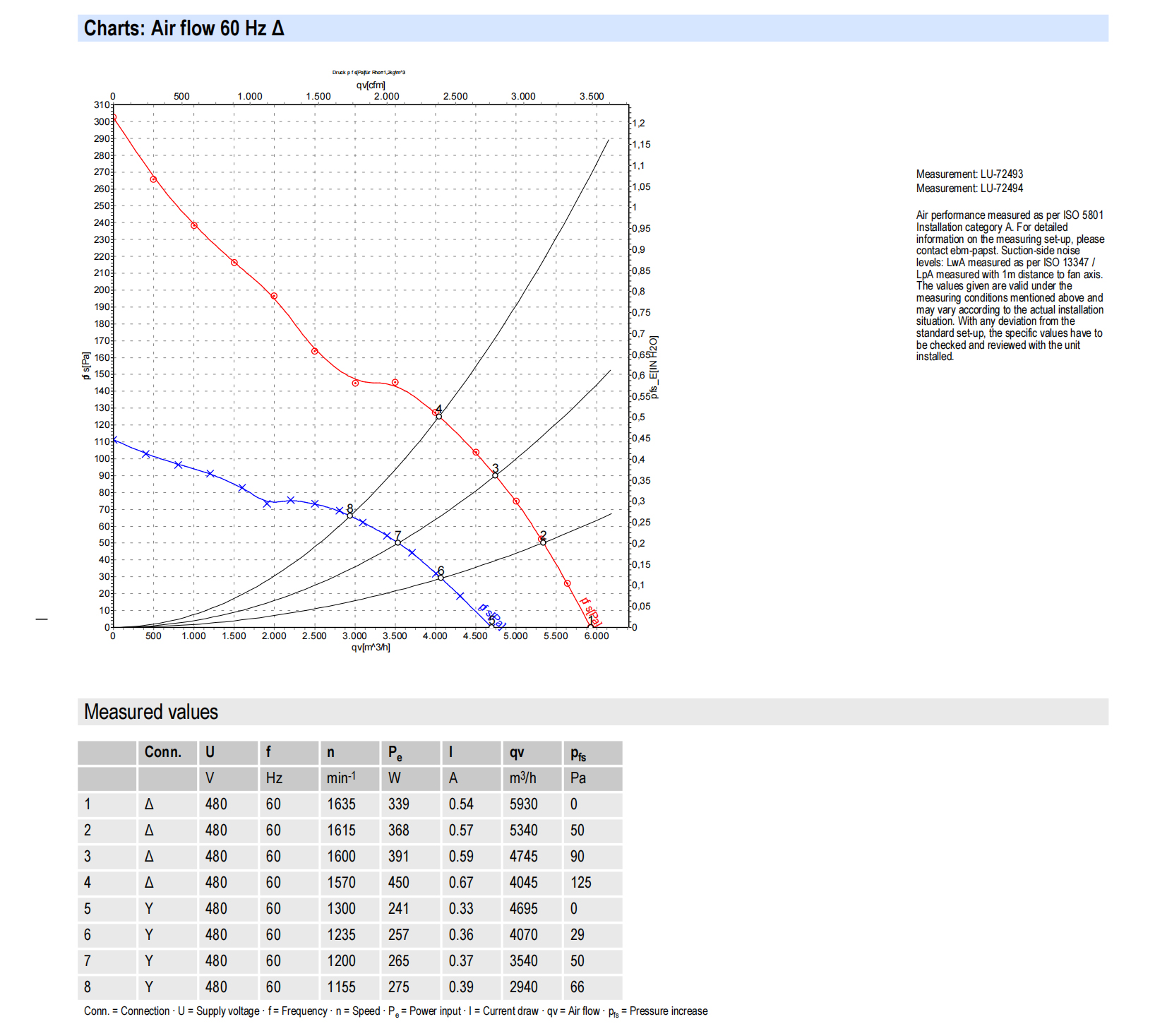Click operating point 4 marker on red curve
Screen dimensions: 1167x1036
coord(438,416)
